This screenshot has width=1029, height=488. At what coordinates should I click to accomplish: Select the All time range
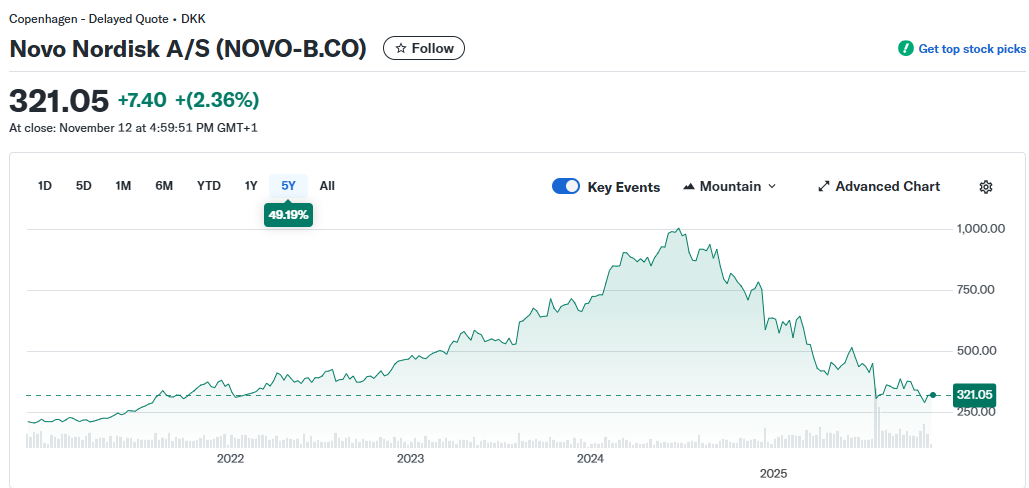click(x=327, y=186)
